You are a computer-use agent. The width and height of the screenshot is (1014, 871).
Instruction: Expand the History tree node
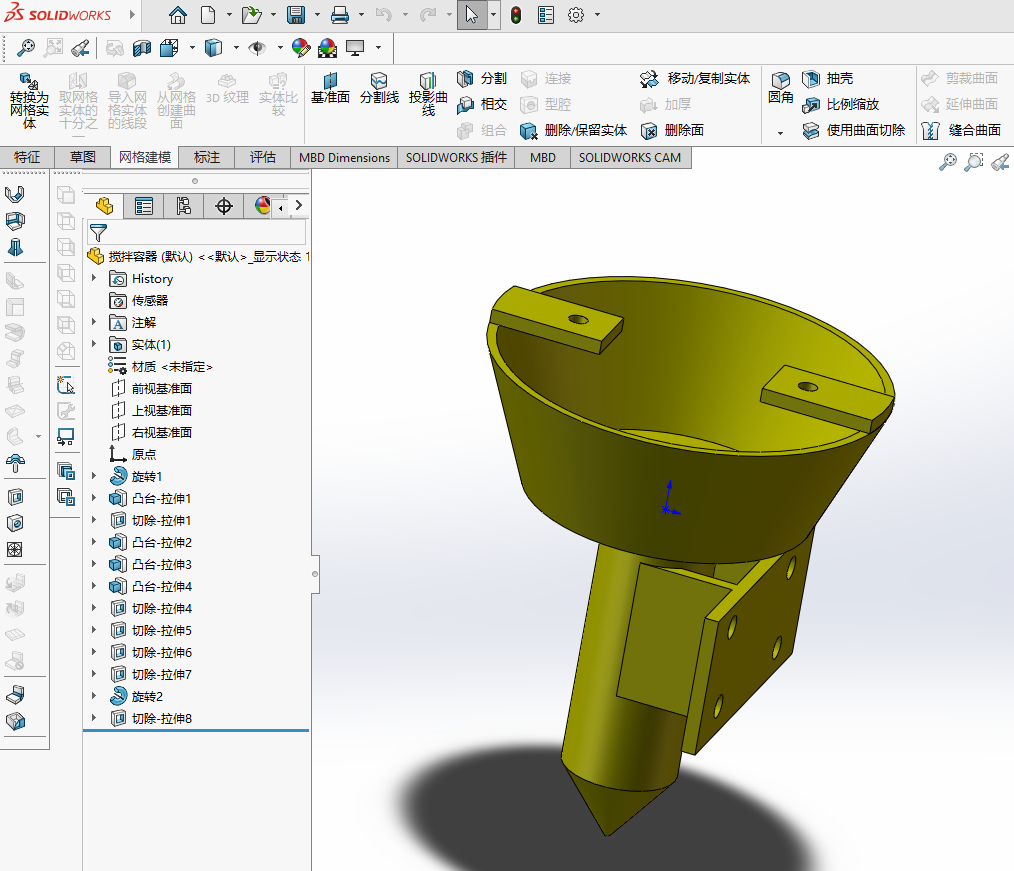pyautogui.click(x=94, y=278)
